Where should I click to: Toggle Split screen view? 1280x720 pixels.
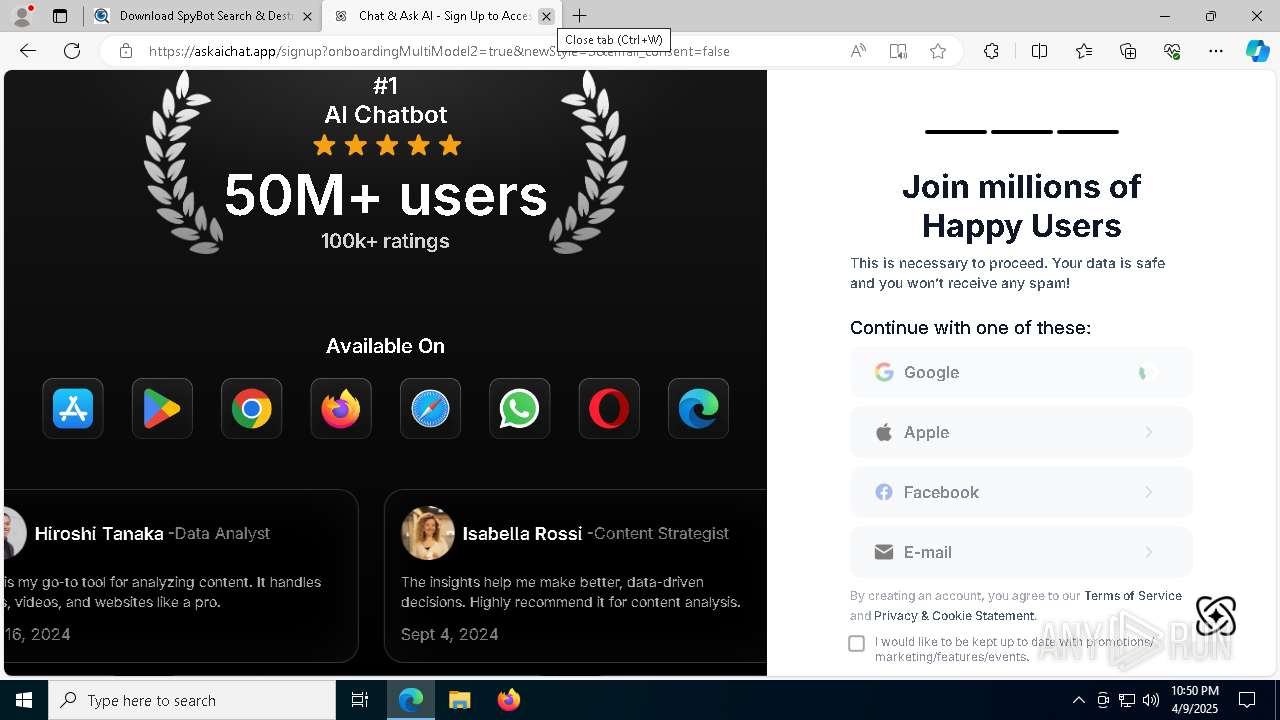coord(1039,51)
